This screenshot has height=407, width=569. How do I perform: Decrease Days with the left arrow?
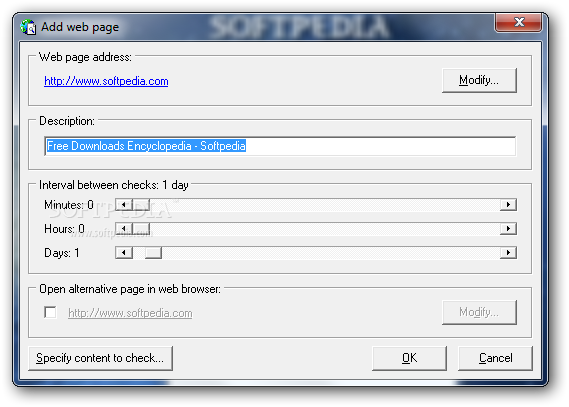[x=124, y=252]
